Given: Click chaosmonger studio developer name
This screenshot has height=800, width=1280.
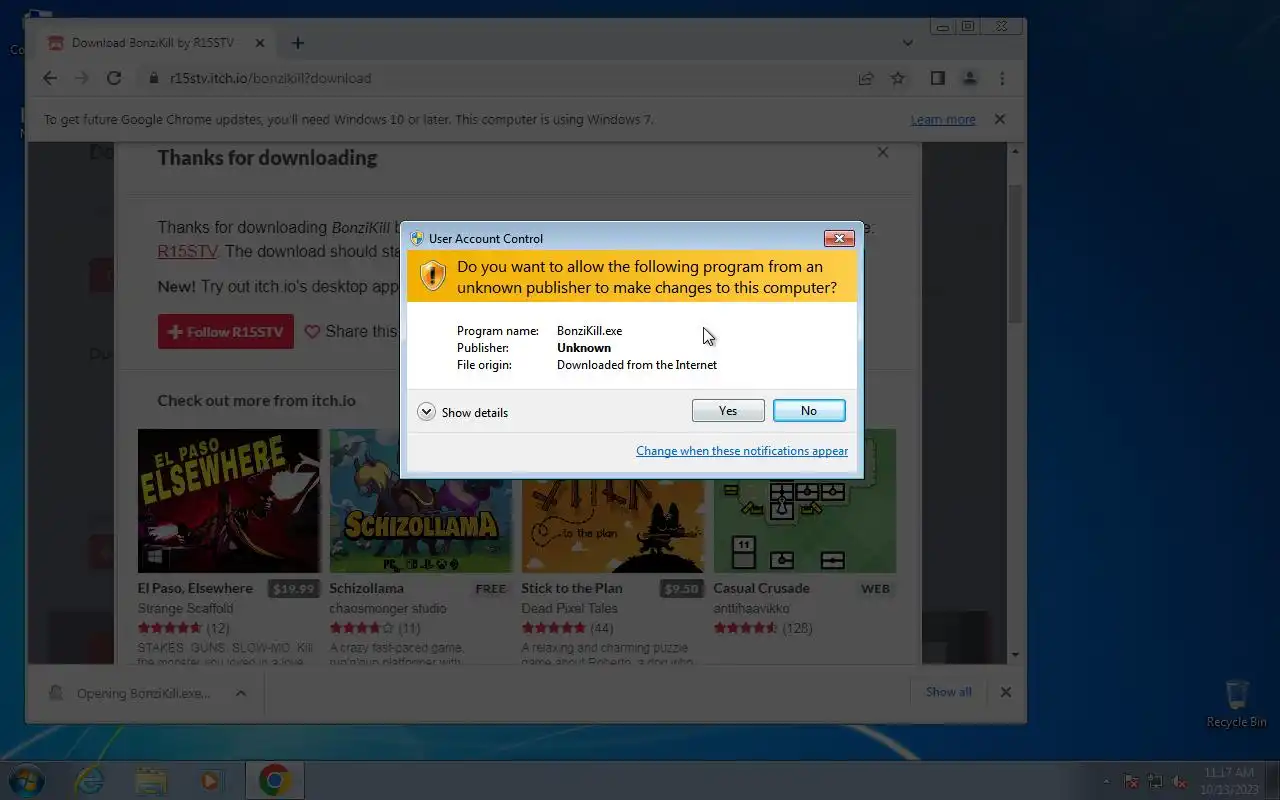Looking at the screenshot, I should pyautogui.click(x=388, y=608).
